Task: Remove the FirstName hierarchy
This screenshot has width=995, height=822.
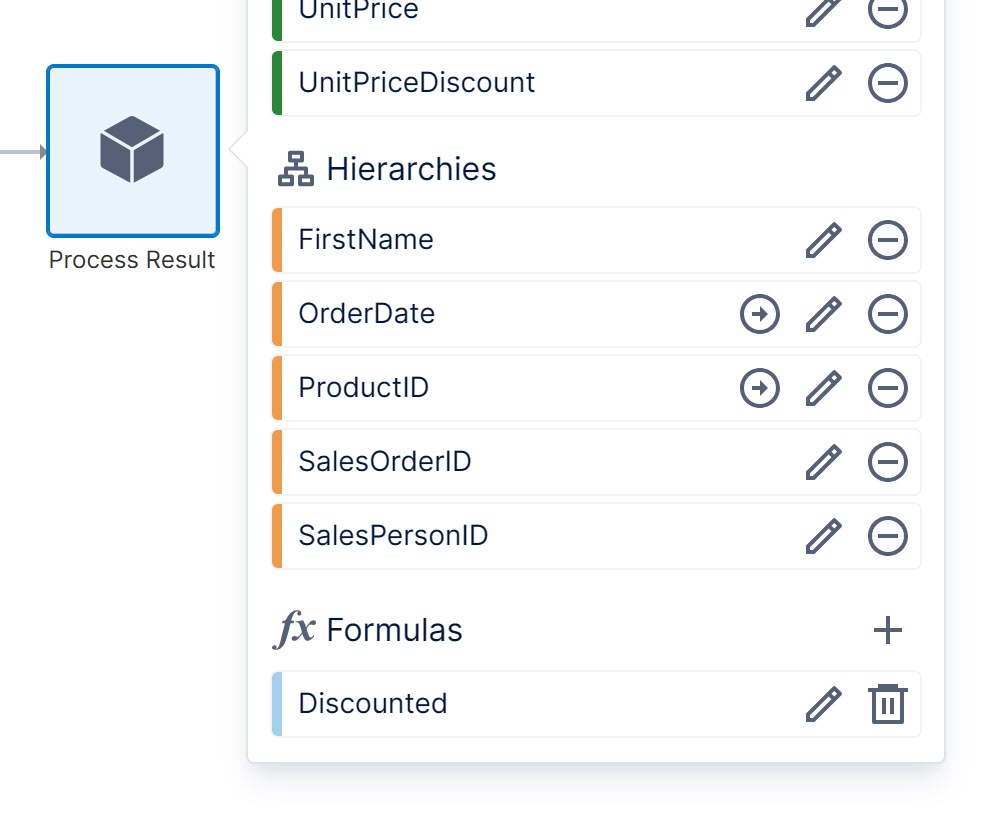Action: coord(887,240)
